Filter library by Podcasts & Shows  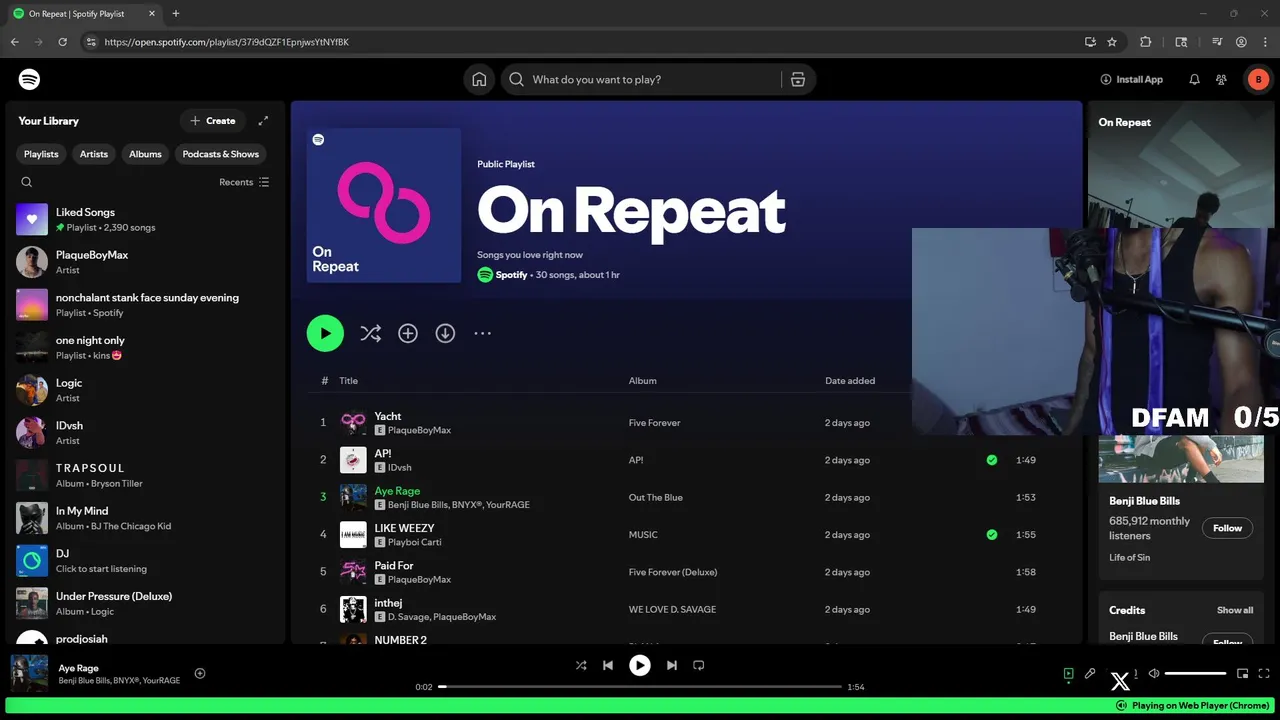(x=220, y=154)
